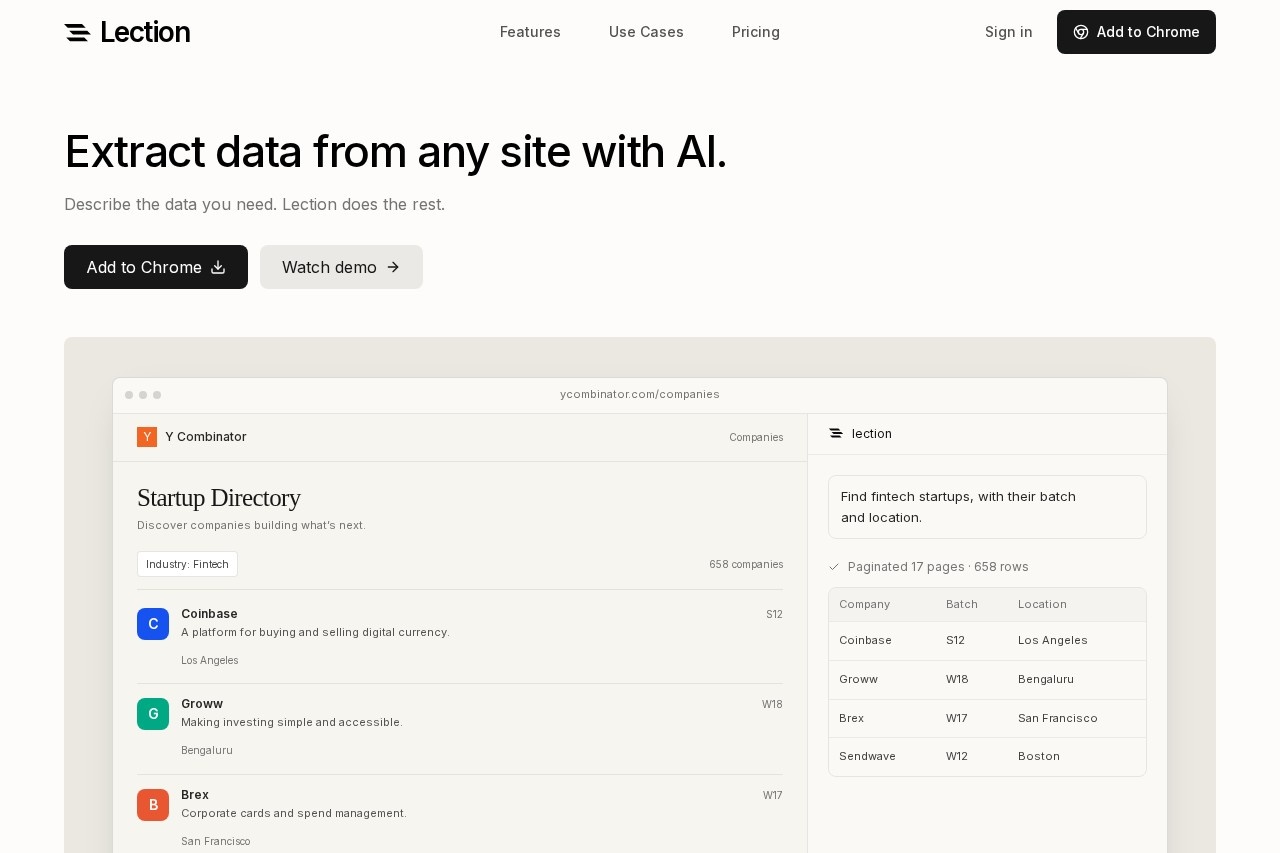Click the Industry: Fintech filter chip

pyautogui.click(x=187, y=564)
